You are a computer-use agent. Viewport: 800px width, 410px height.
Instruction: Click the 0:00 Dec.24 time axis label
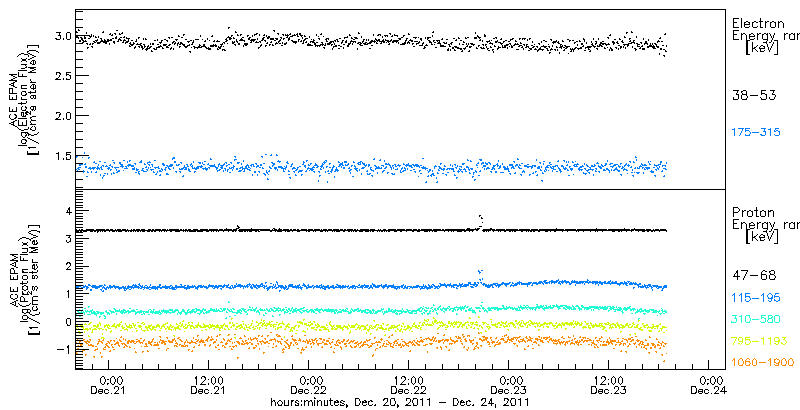tap(710, 386)
